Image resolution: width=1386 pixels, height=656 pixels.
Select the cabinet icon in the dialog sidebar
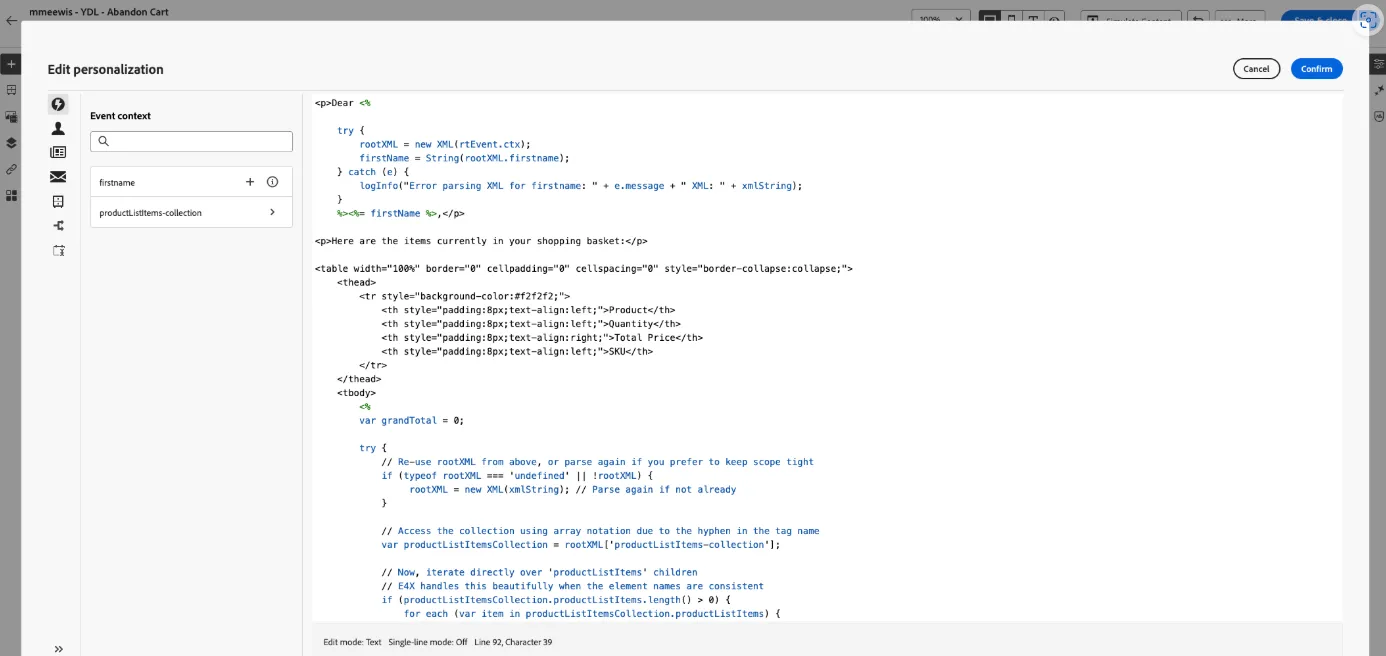(58, 201)
